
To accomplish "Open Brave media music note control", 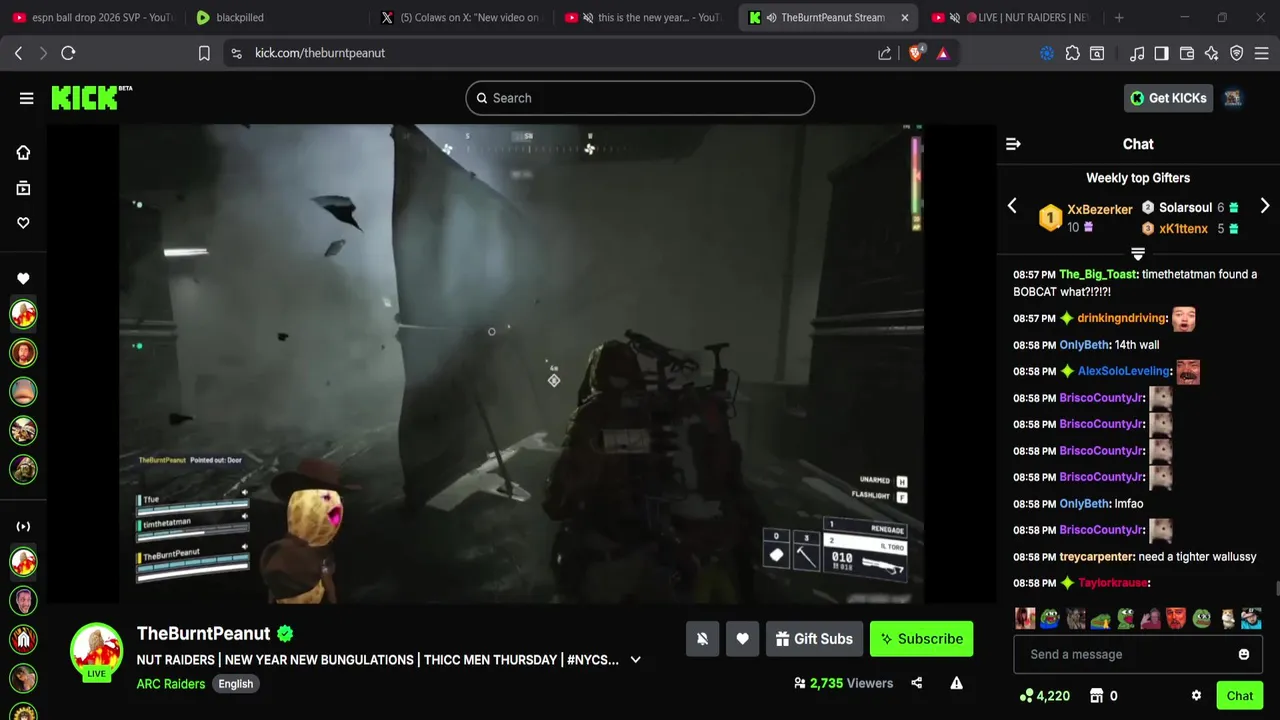I will pyautogui.click(x=1137, y=53).
